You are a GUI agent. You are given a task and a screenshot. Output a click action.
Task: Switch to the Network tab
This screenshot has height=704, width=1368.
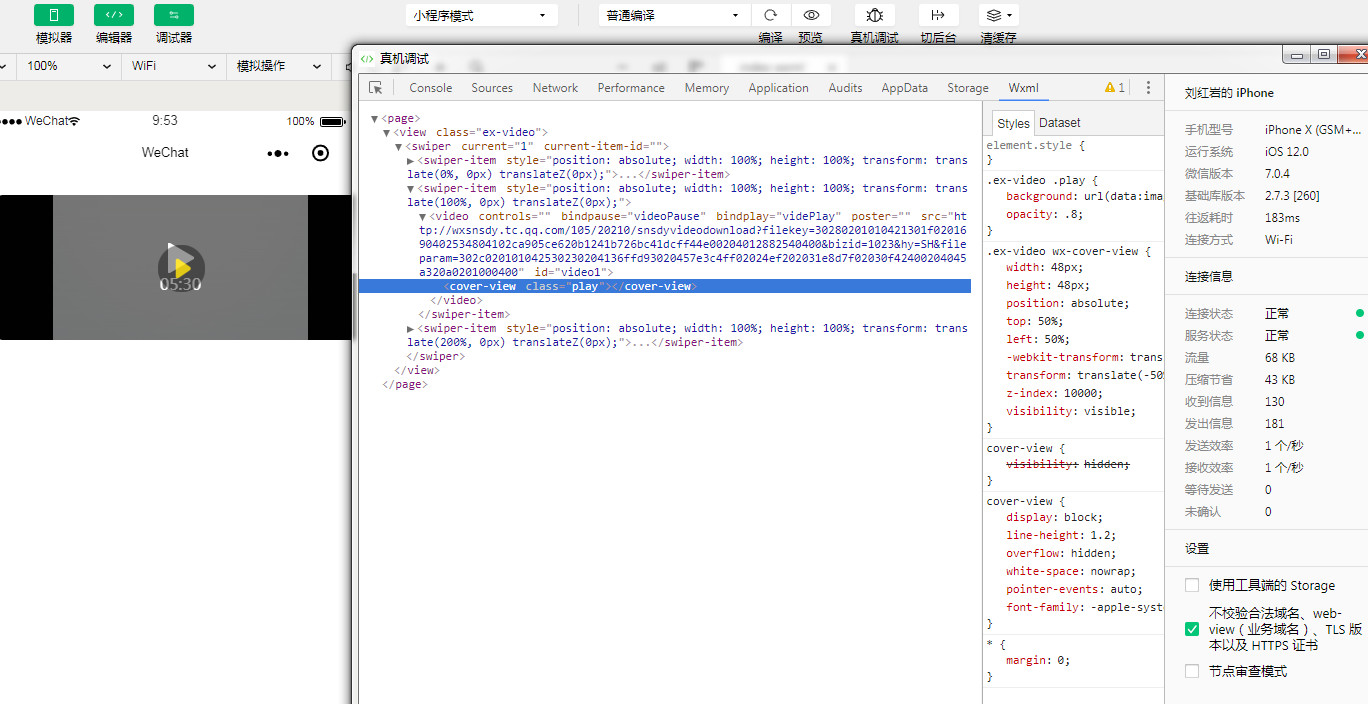click(x=555, y=88)
